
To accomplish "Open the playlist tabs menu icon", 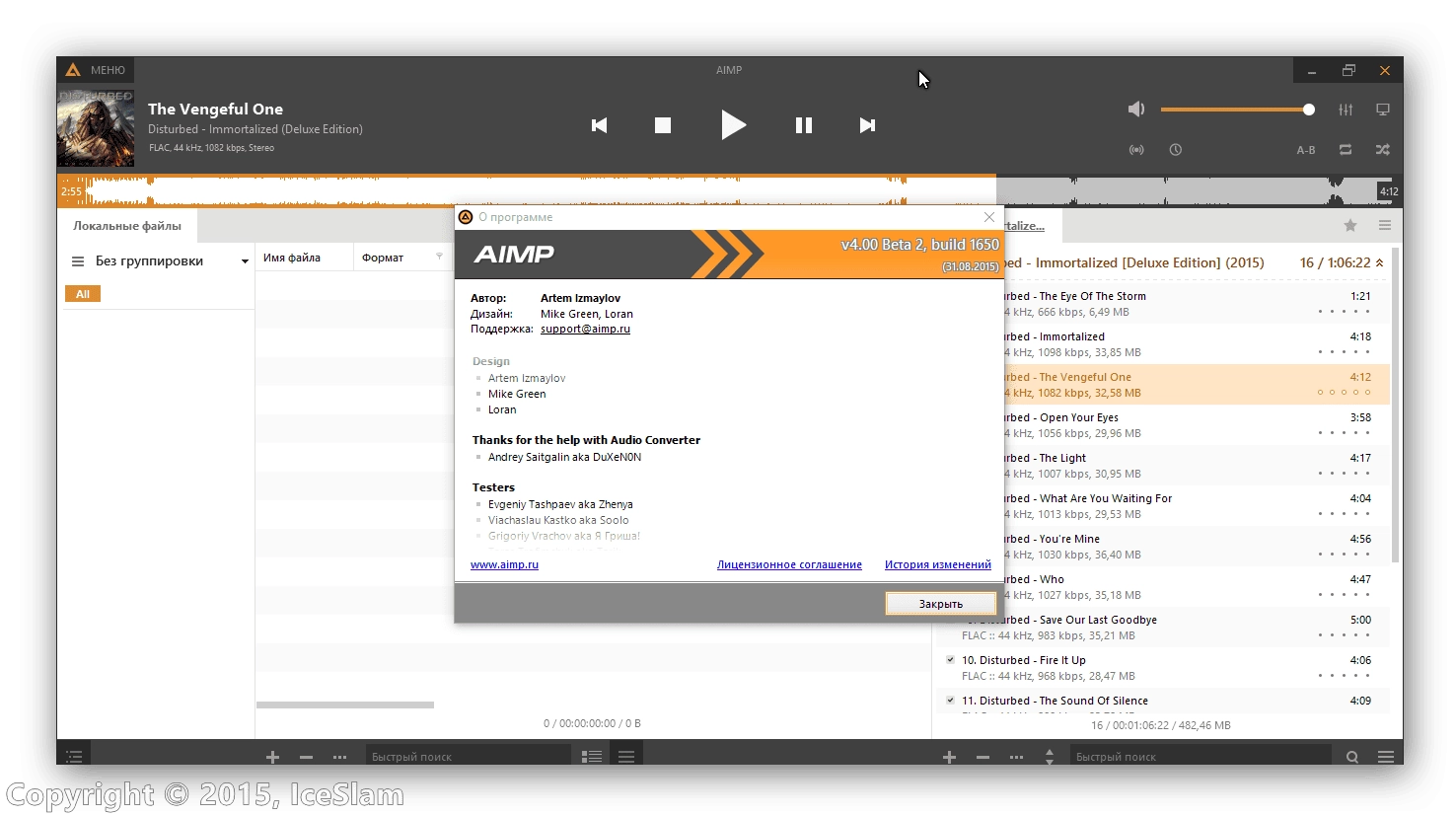I will pyautogui.click(x=1385, y=226).
